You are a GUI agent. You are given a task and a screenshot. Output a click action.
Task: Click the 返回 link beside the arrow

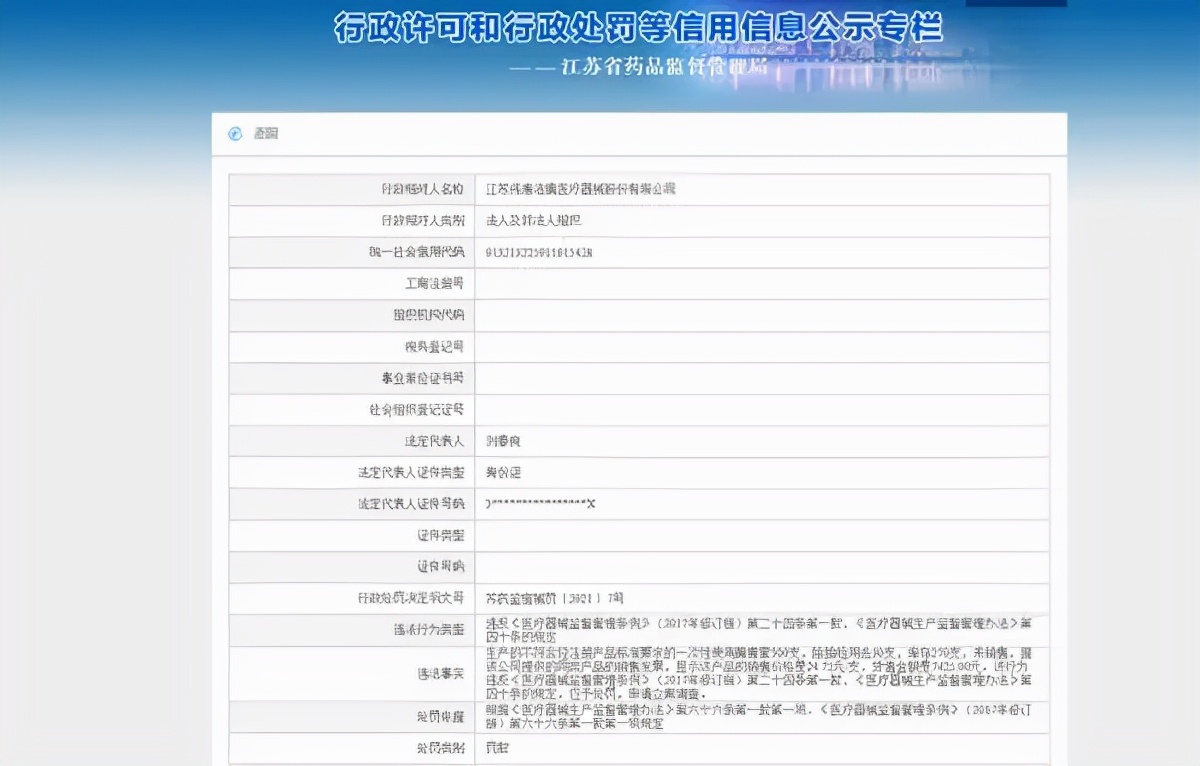266,134
